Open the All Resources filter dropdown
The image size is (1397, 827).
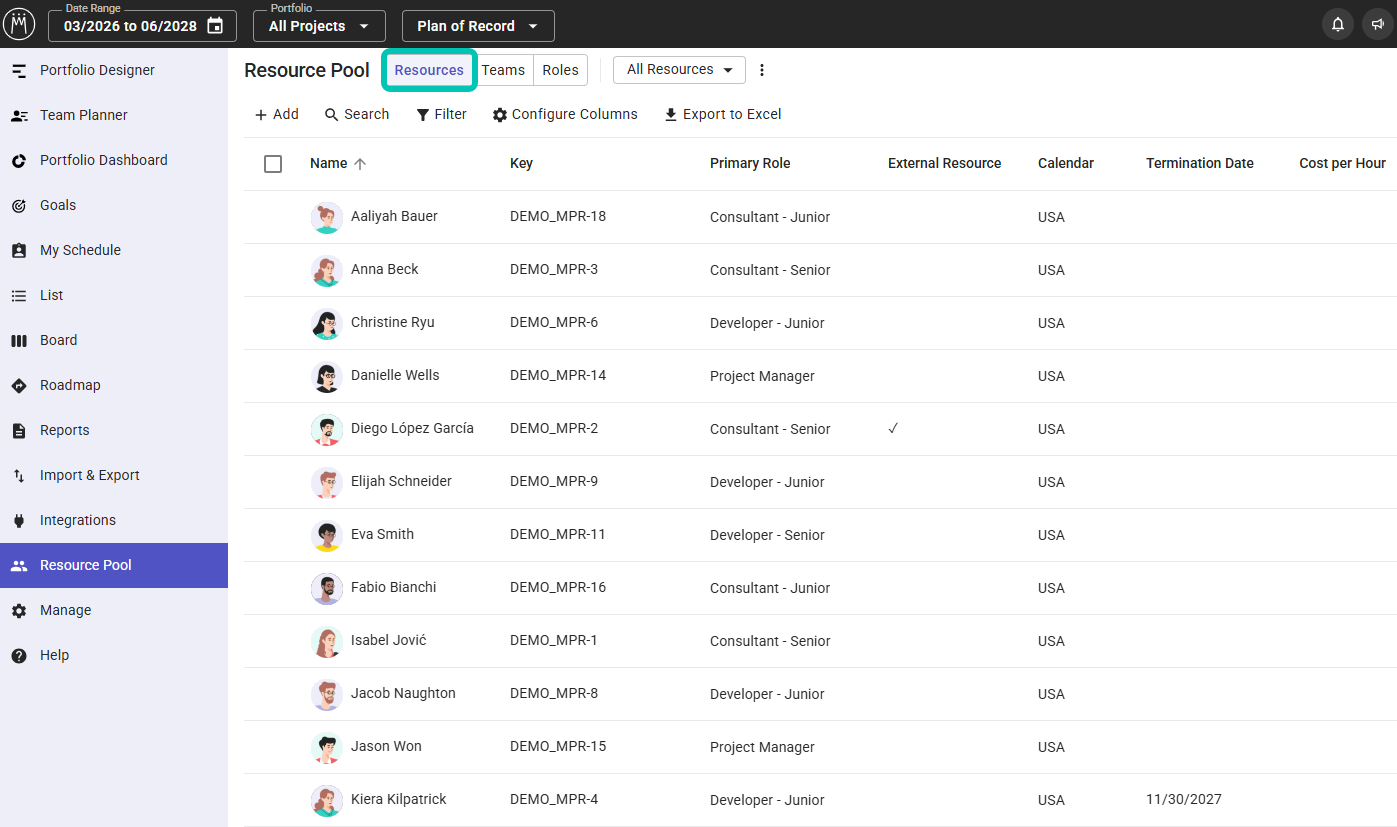679,70
